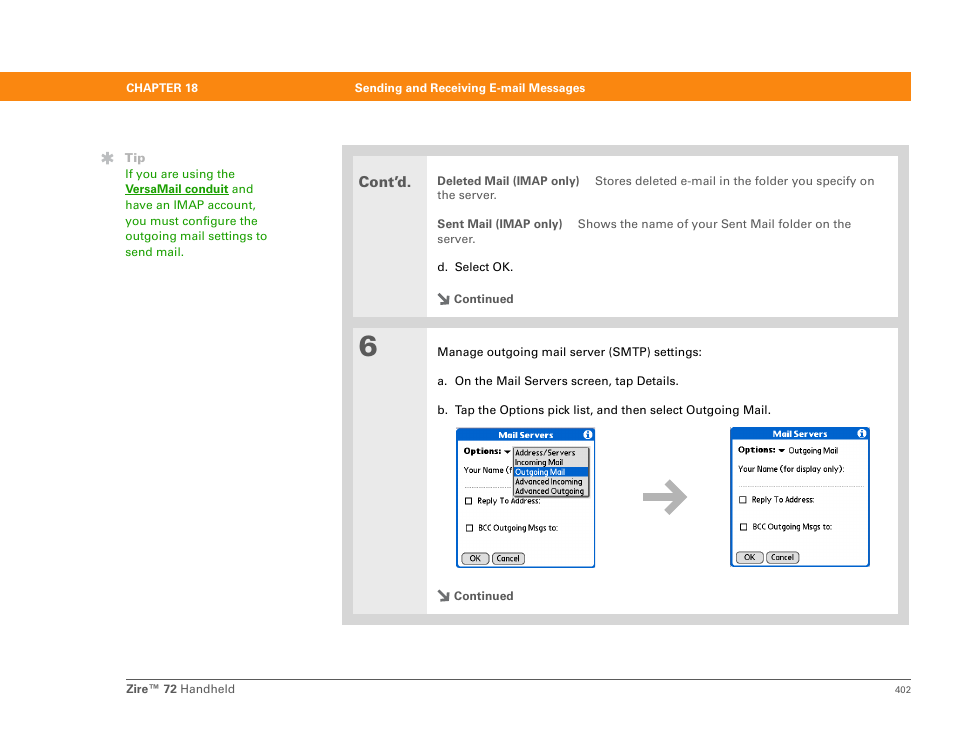
Task: Click the 'Deleted Mail (IMAP only)' heading
Action: 508,181
